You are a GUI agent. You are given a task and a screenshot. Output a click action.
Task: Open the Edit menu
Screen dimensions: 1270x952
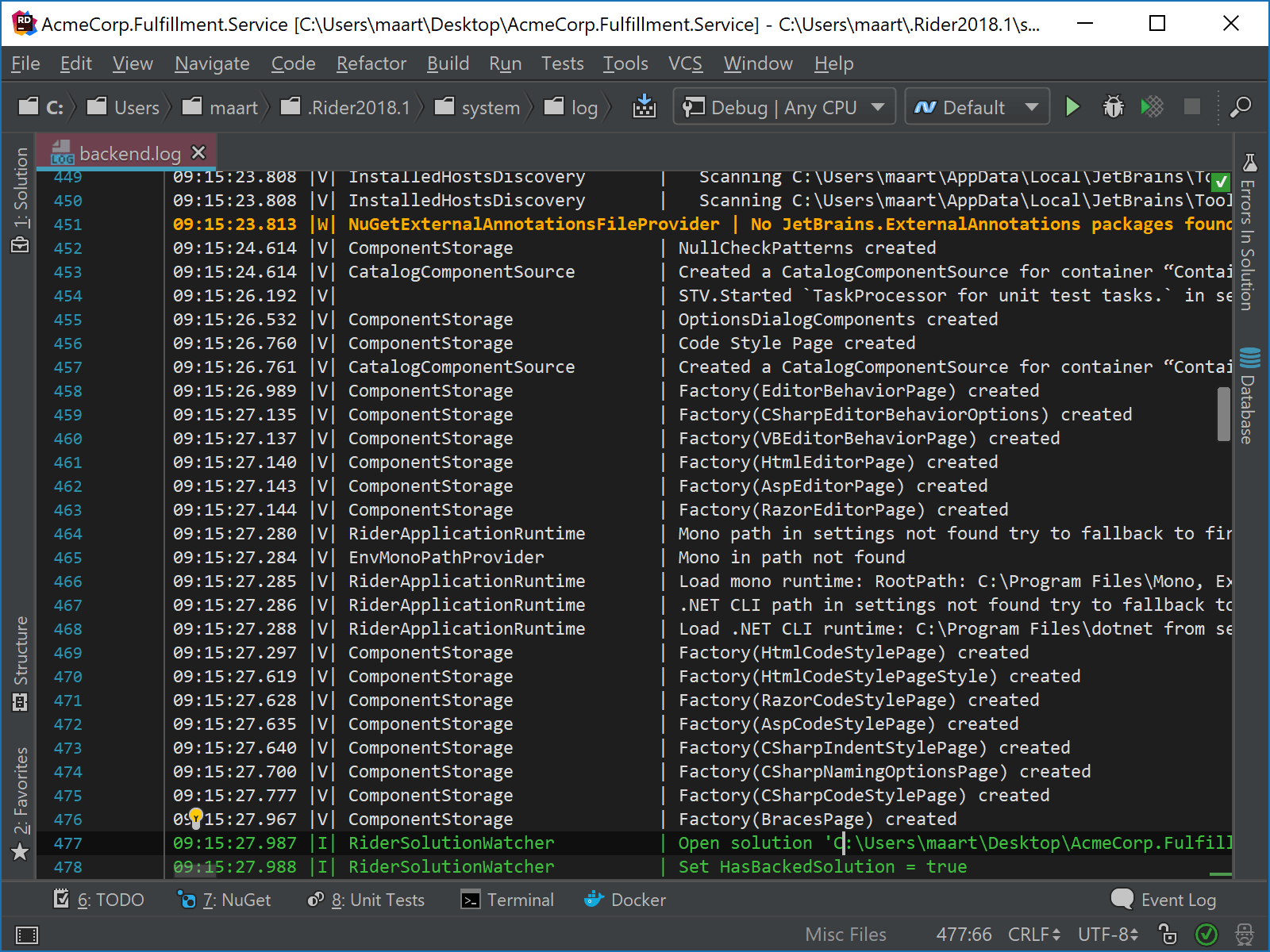tap(75, 63)
